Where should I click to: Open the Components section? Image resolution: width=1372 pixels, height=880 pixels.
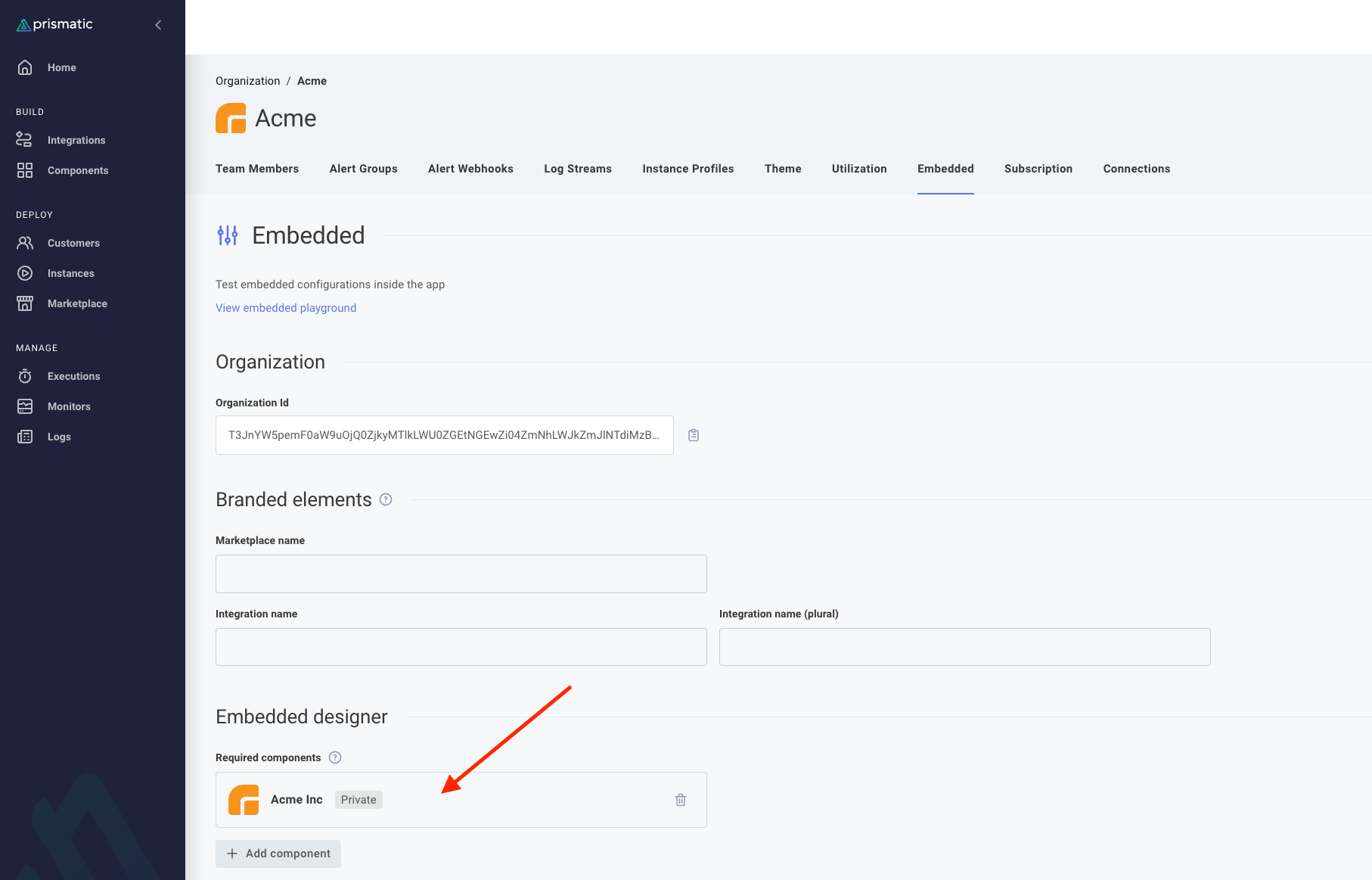pyautogui.click(x=78, y=170)
